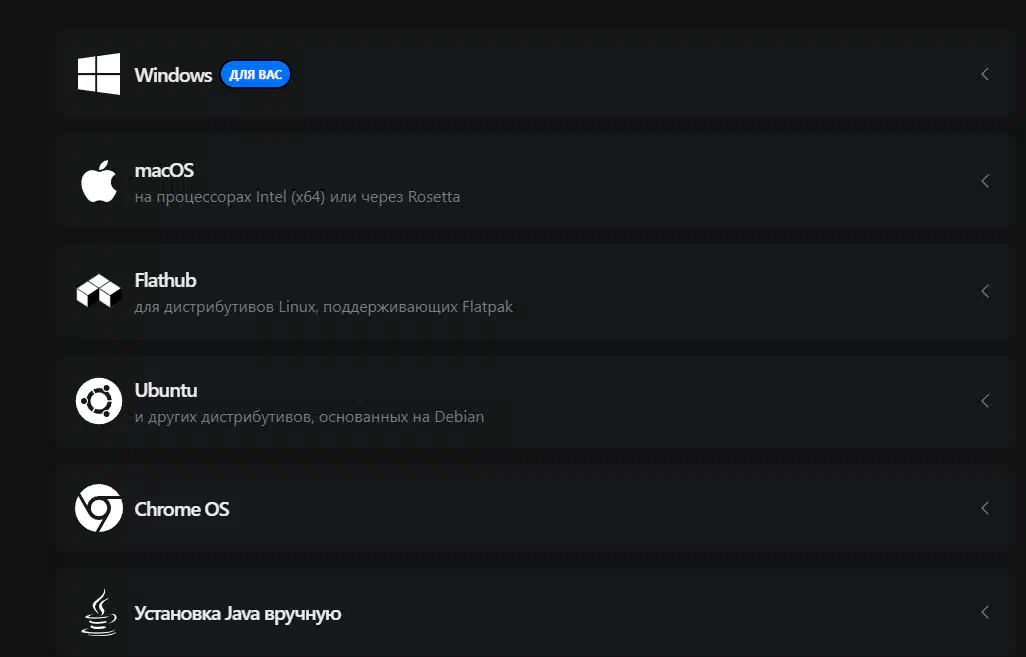Open the macOS heading label

tap(164, 171)
